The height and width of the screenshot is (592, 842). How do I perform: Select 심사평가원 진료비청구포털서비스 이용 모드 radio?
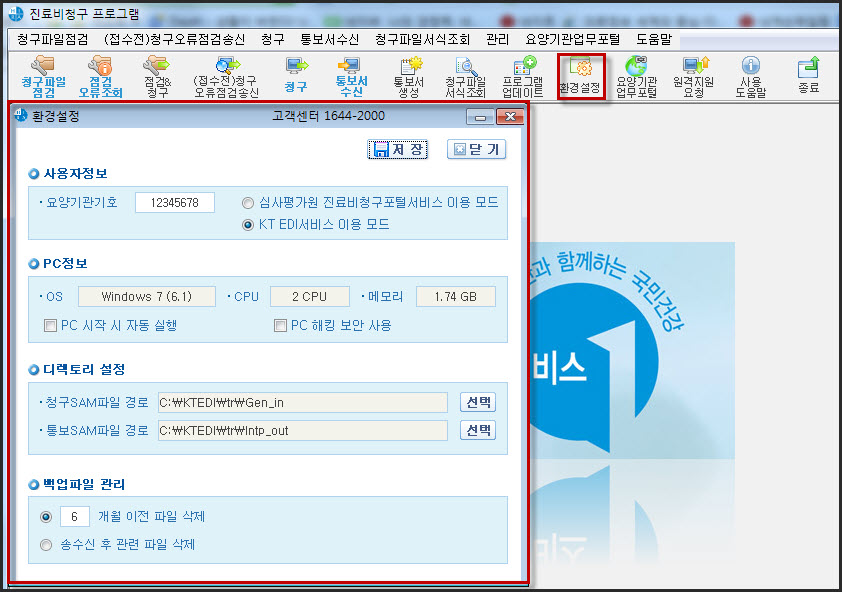248,202
